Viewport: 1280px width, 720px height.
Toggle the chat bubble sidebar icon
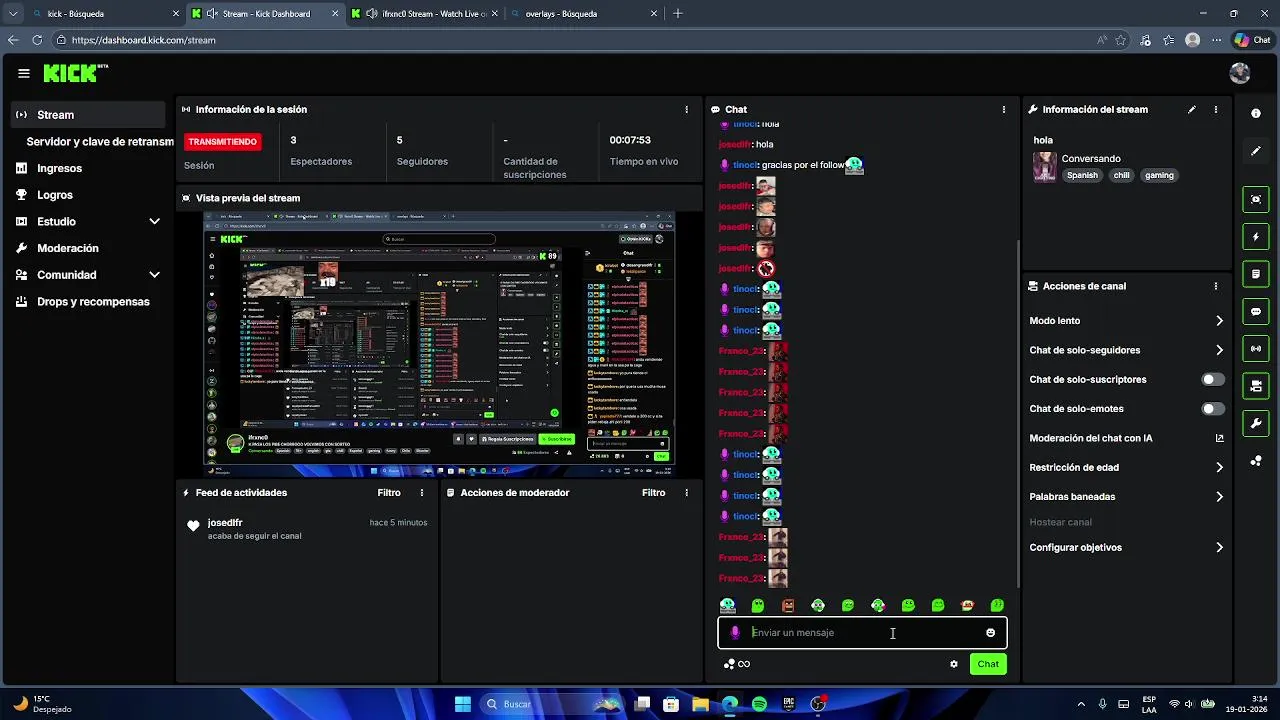(1256, 312)
